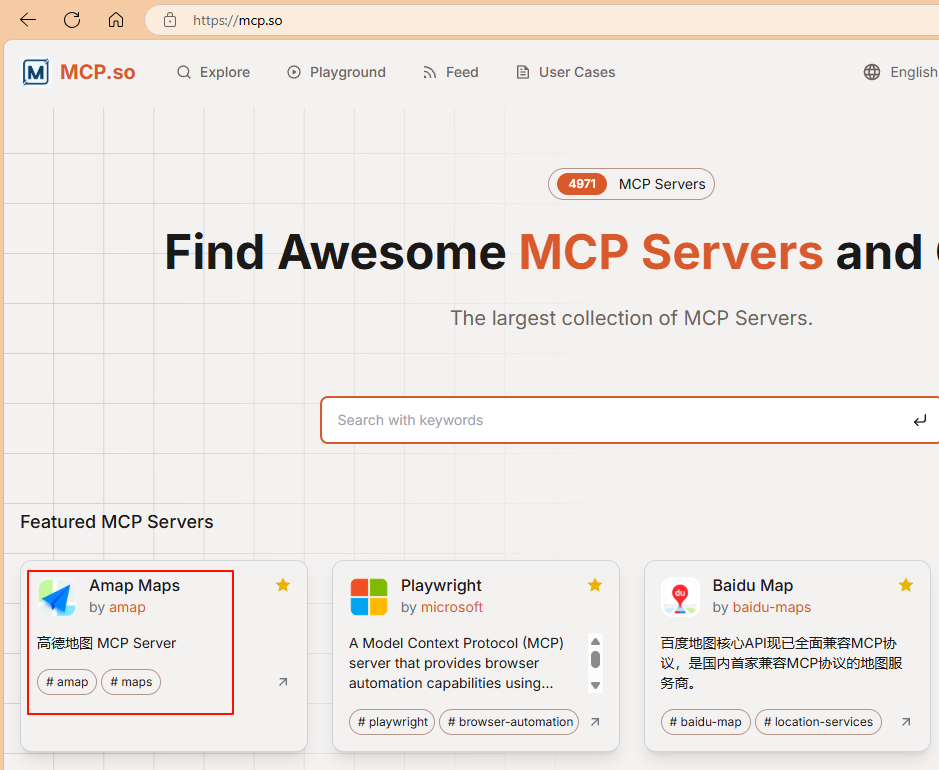Image resolution: width=939 pixels, height=770 pixels.
Task: Open Amap Maps via its external arrow icon
Action: click(283, 682)
